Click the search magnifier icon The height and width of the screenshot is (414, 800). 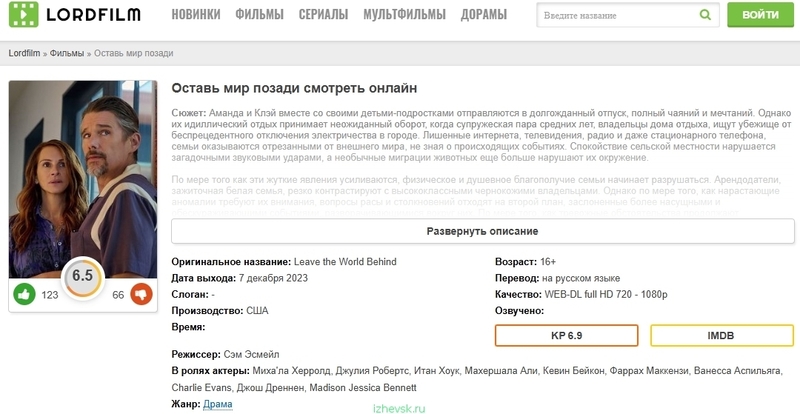coord(706,15)
